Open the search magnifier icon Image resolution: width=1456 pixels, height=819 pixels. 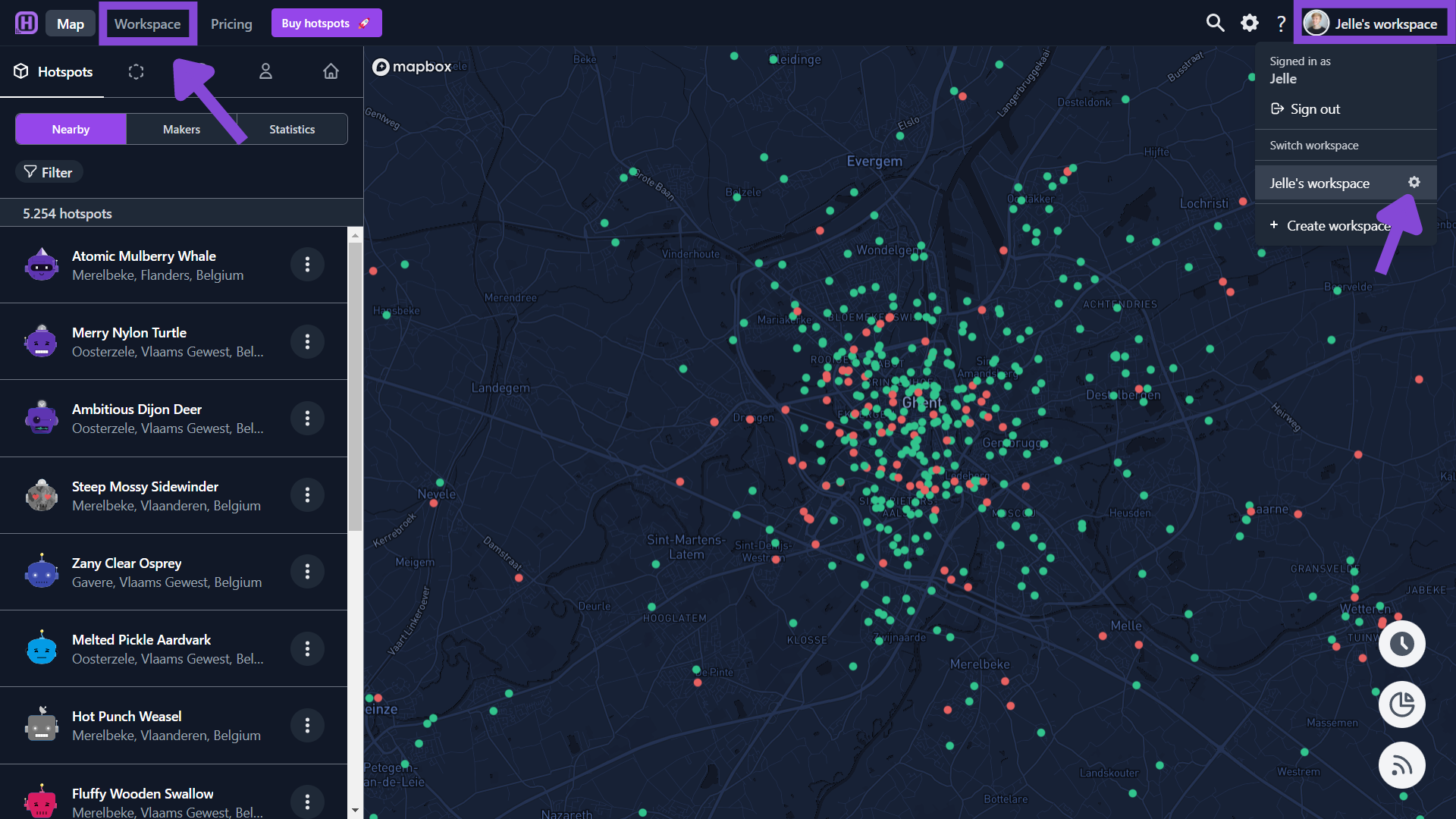(1216, 23)
